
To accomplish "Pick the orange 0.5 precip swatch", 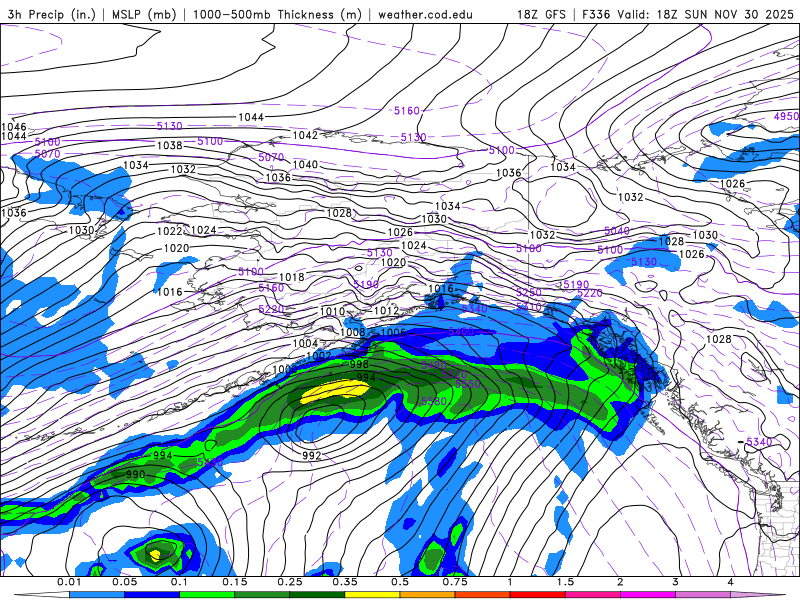I will click(428, 595).
